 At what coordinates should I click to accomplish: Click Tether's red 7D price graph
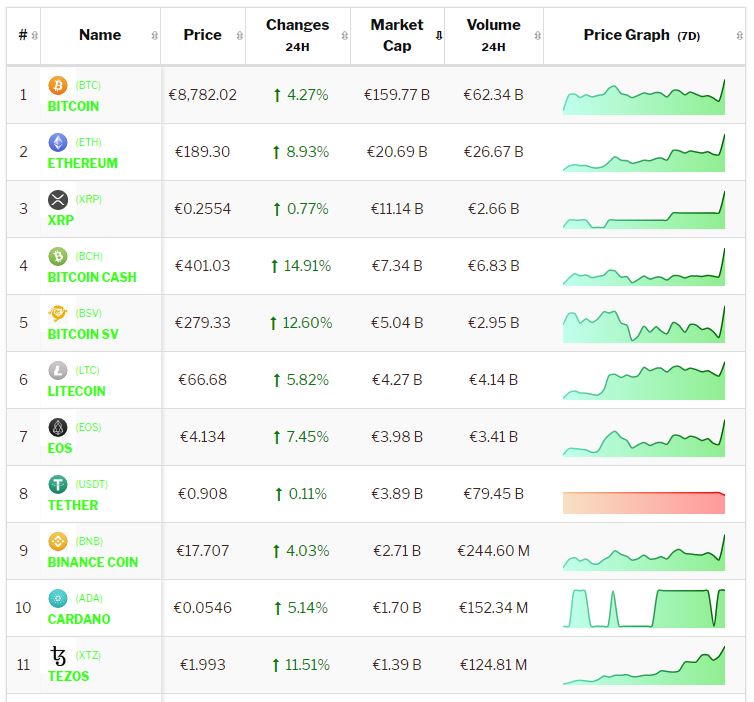click(x=643, y=502)
